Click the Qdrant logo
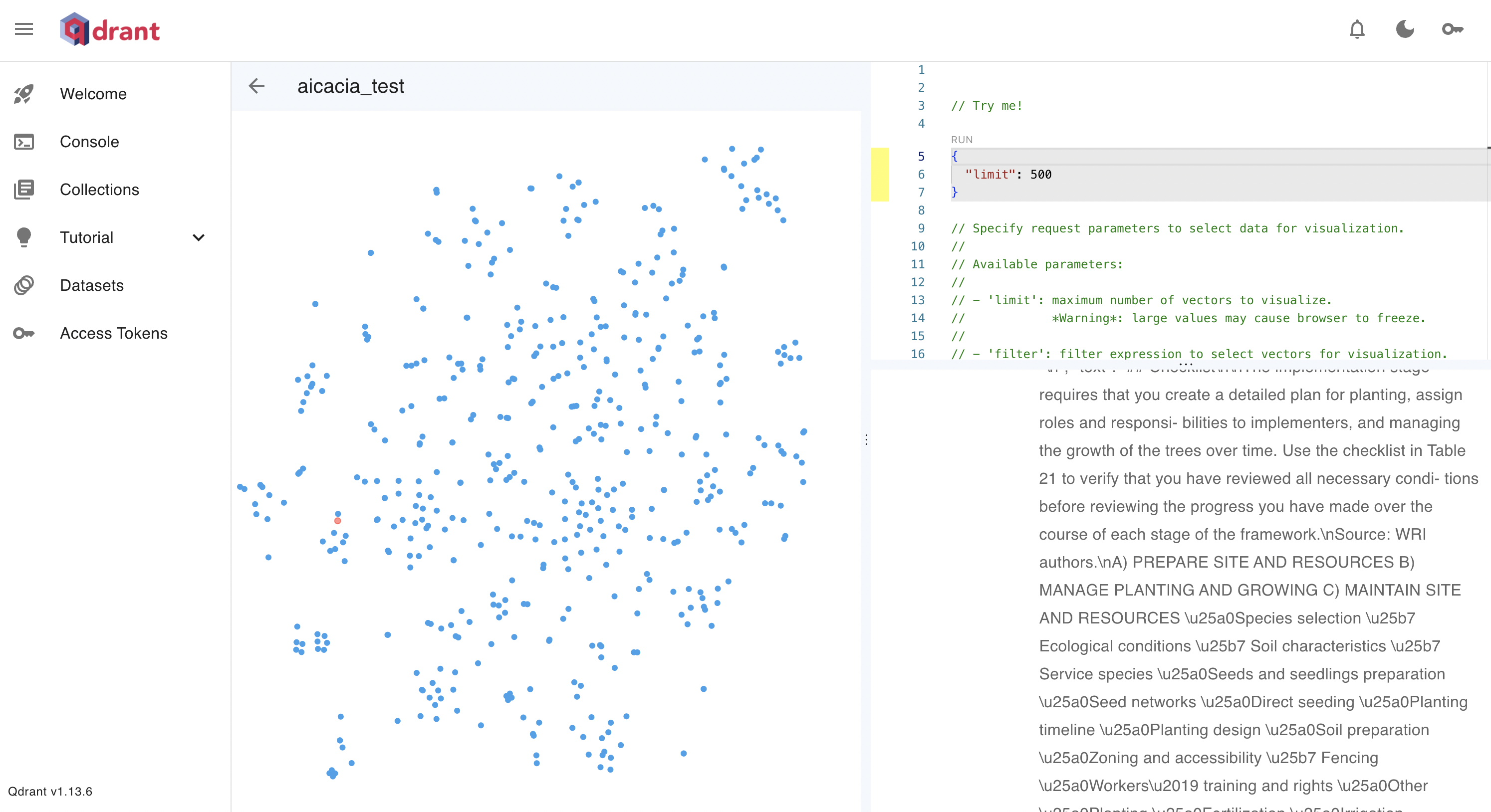 pyautogui.click(x=109, y=29)
